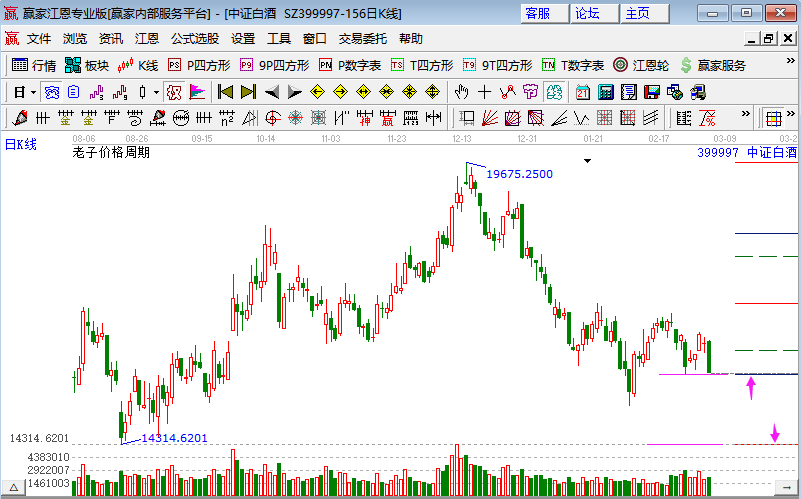
Task: Open the notepad document icon
Action: pyautogui.click(x=628, y=92)
